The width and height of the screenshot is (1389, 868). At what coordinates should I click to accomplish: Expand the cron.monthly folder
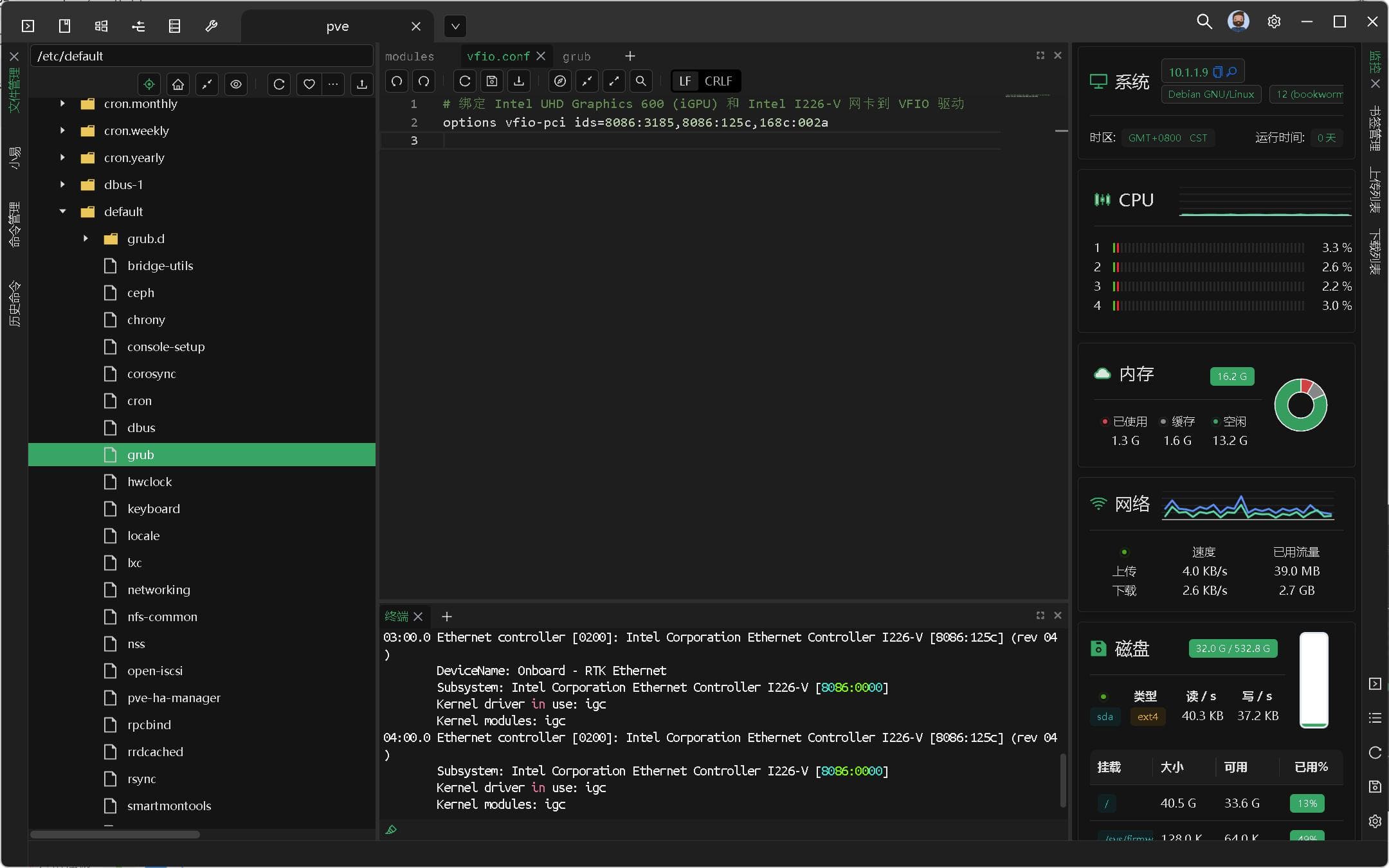point(62,104)
